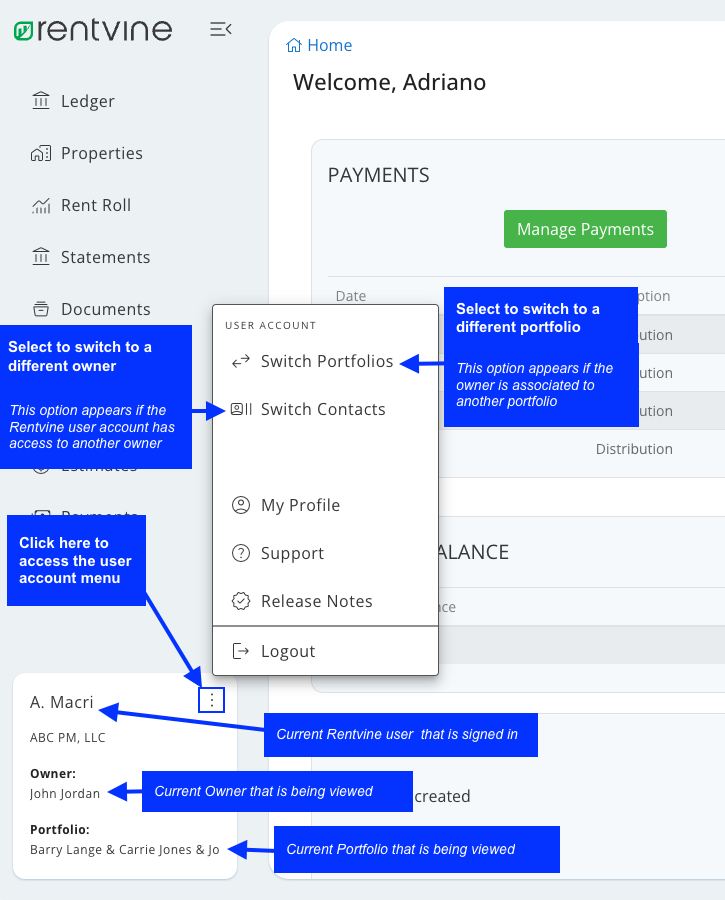Select Release Notes in the menu
This screenshot has height=900, width=725.
click(x=314, y=601)
